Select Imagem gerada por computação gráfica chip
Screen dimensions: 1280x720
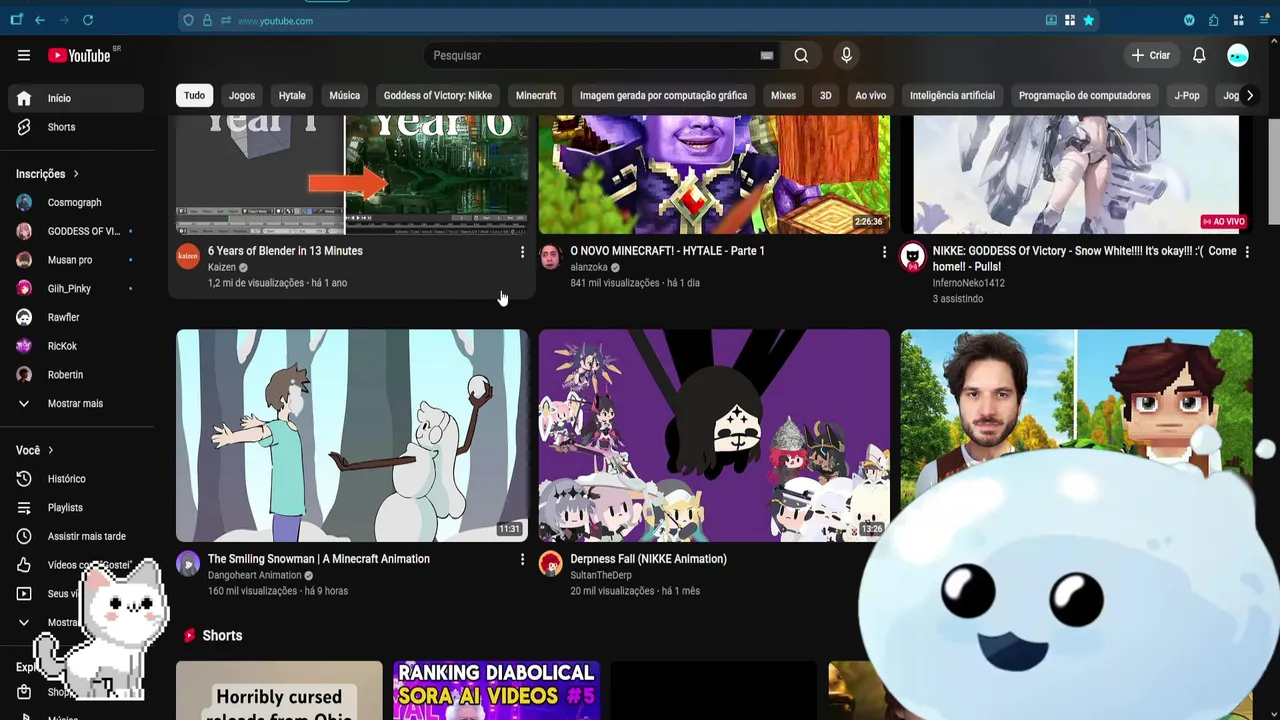[663, 95]
